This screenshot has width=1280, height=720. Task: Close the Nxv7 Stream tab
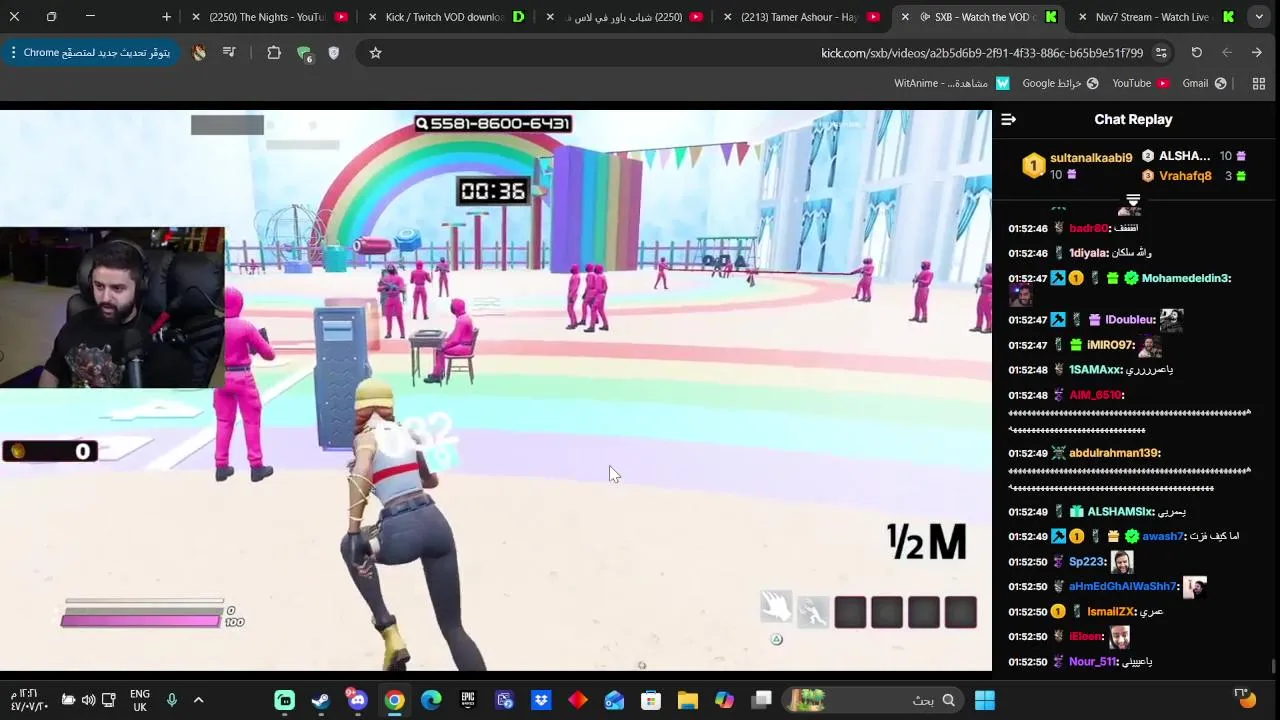coord(1082,17)
